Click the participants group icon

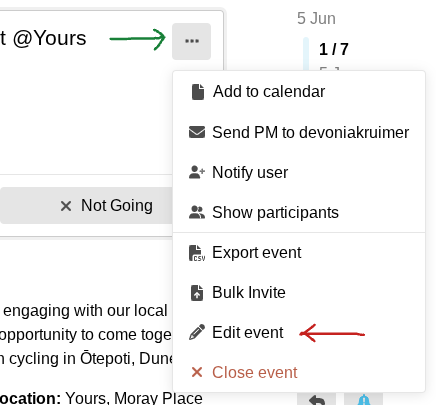point(197,212)
